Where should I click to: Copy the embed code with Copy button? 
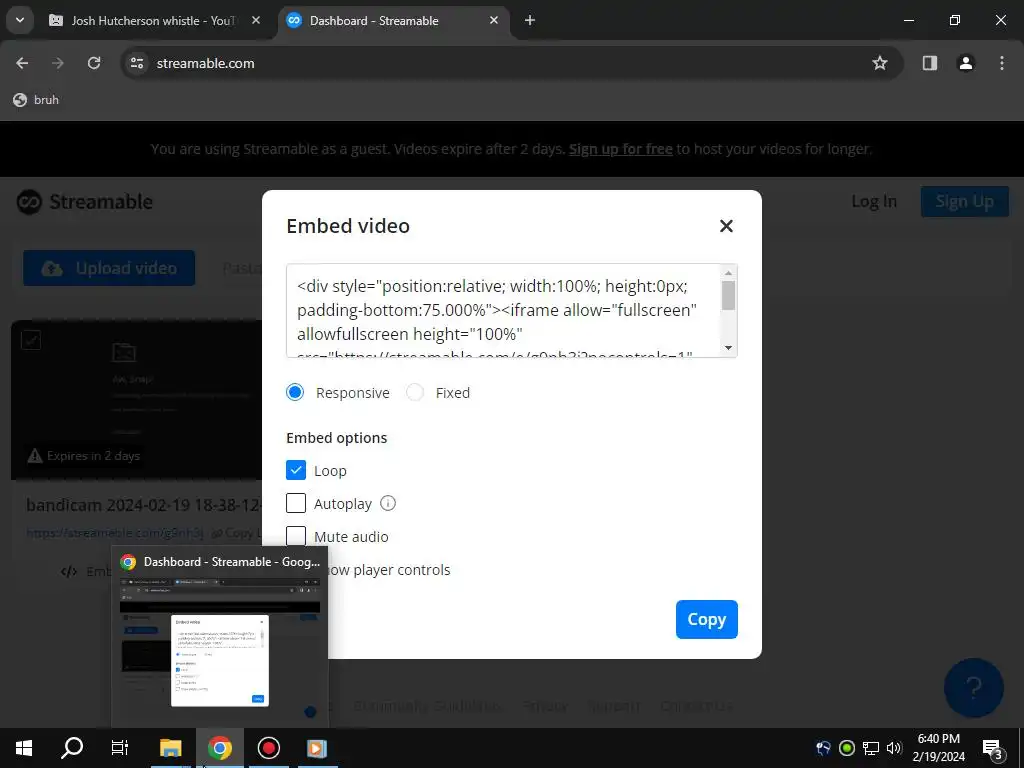point(707,619)
